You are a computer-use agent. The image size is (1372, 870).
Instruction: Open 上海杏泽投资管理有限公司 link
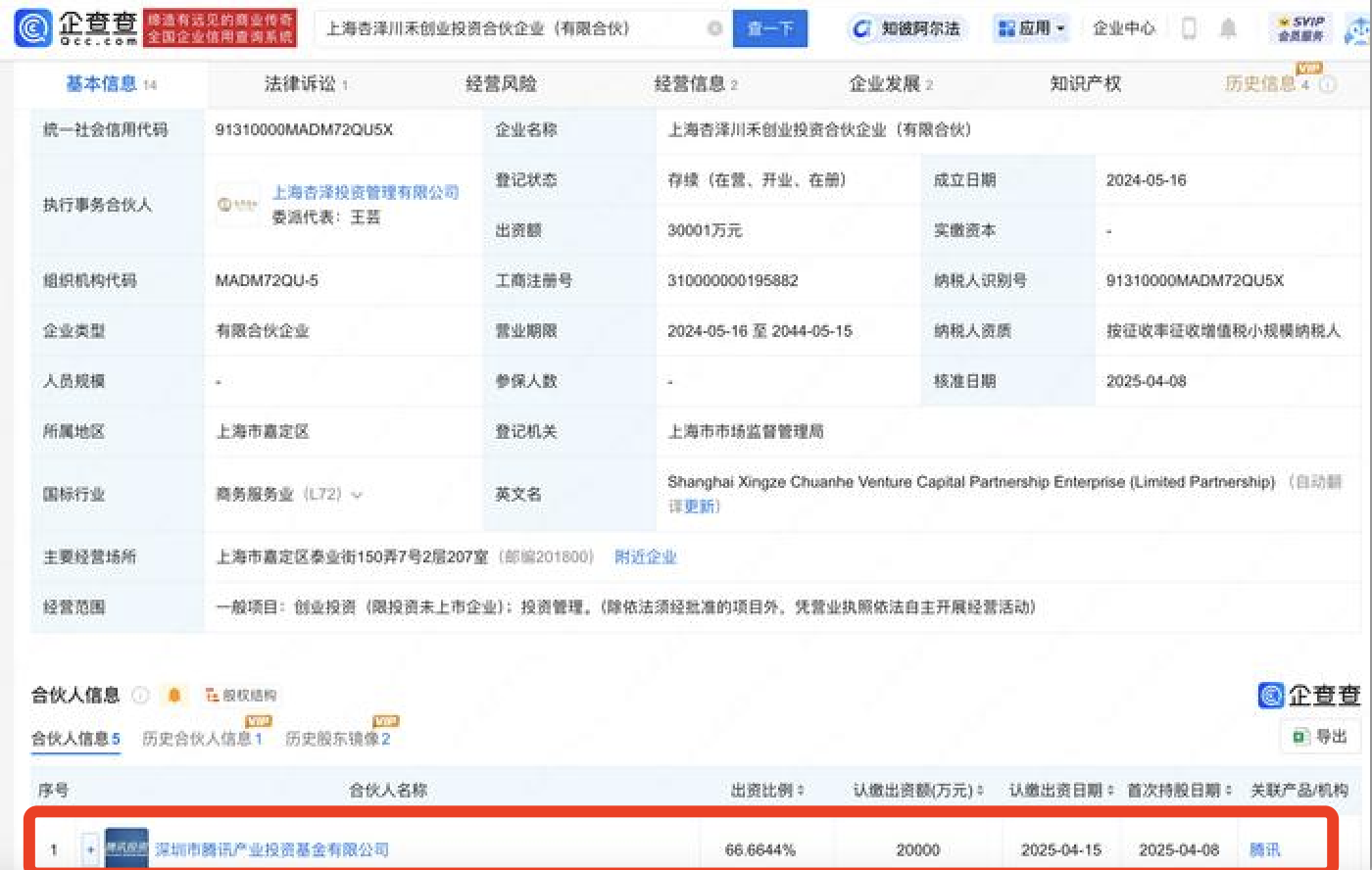tap(366, 192)
